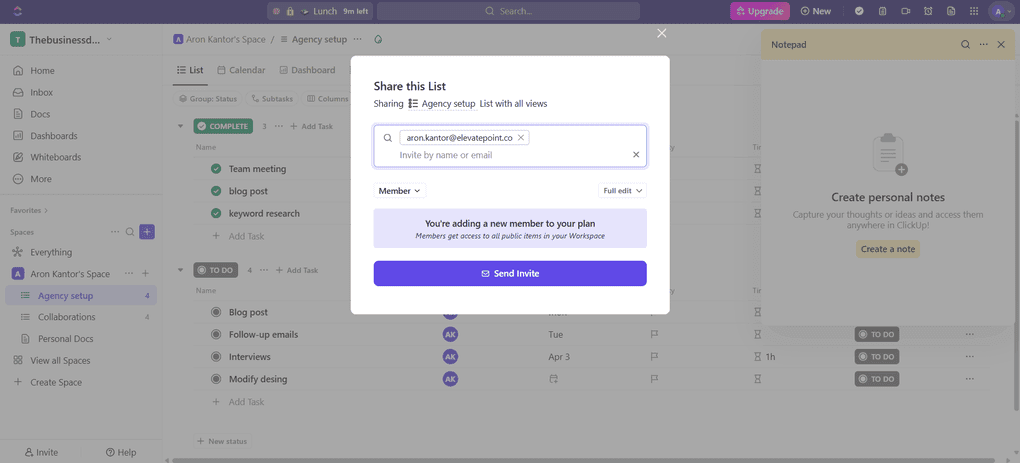The height and width of the screenshot is (463, 1020).
Task: Toggle the status circle of Interviews
Action: pyautogui.click(x=216, y=356)
